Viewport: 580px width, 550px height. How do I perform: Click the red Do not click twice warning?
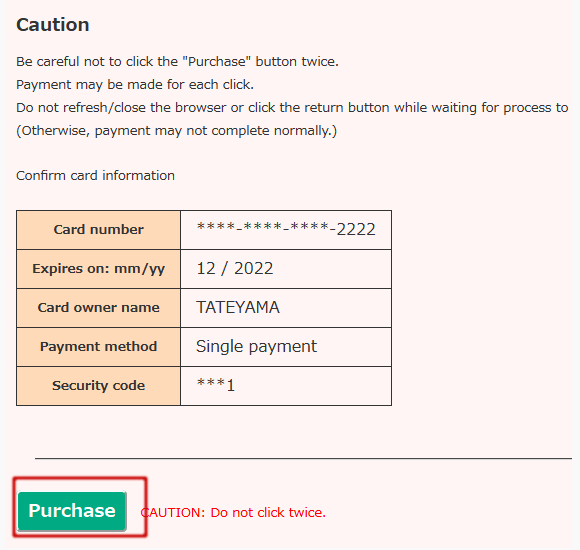pyautogui.click(x=233, y=513)
